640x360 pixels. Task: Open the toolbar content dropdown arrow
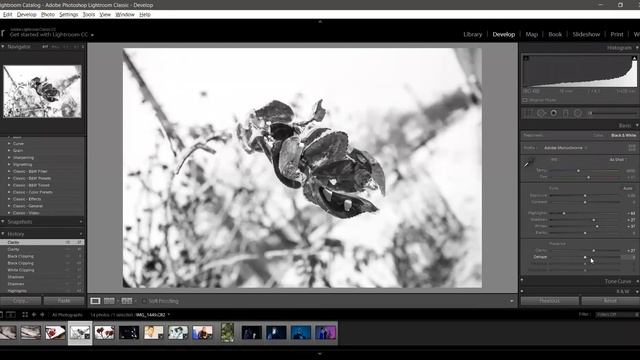(x=512, y=301)
